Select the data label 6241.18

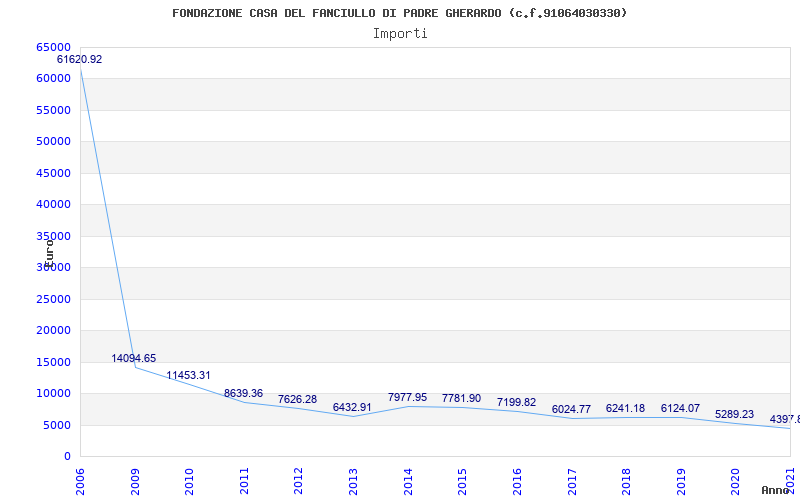[x=625, y=408]
